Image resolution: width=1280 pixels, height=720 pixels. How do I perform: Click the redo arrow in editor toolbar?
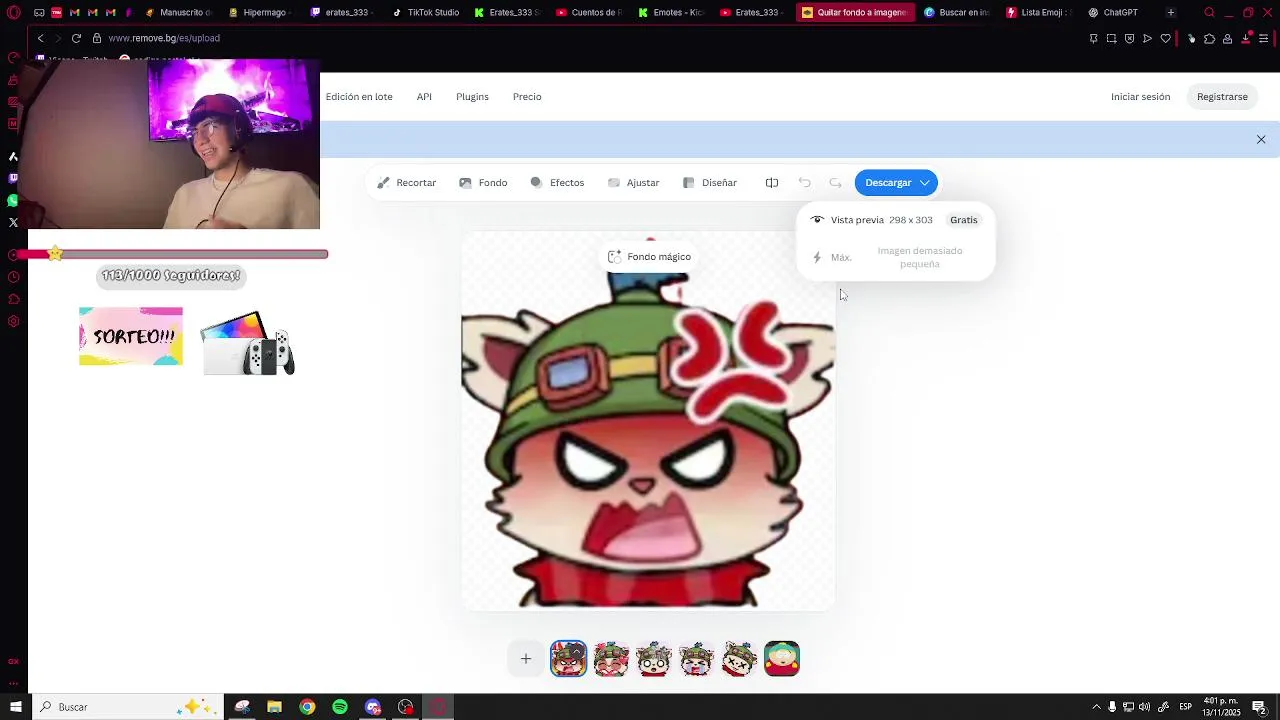[835, 183]
